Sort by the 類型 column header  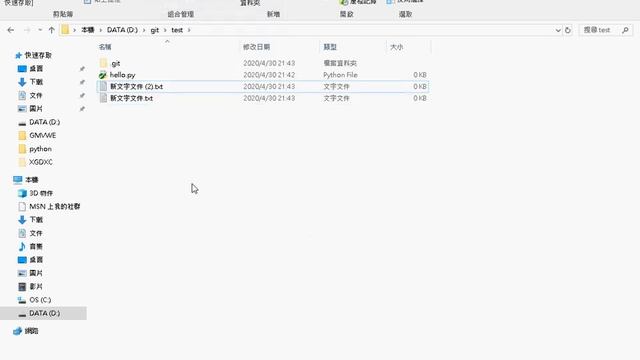(x=330, y=47)
